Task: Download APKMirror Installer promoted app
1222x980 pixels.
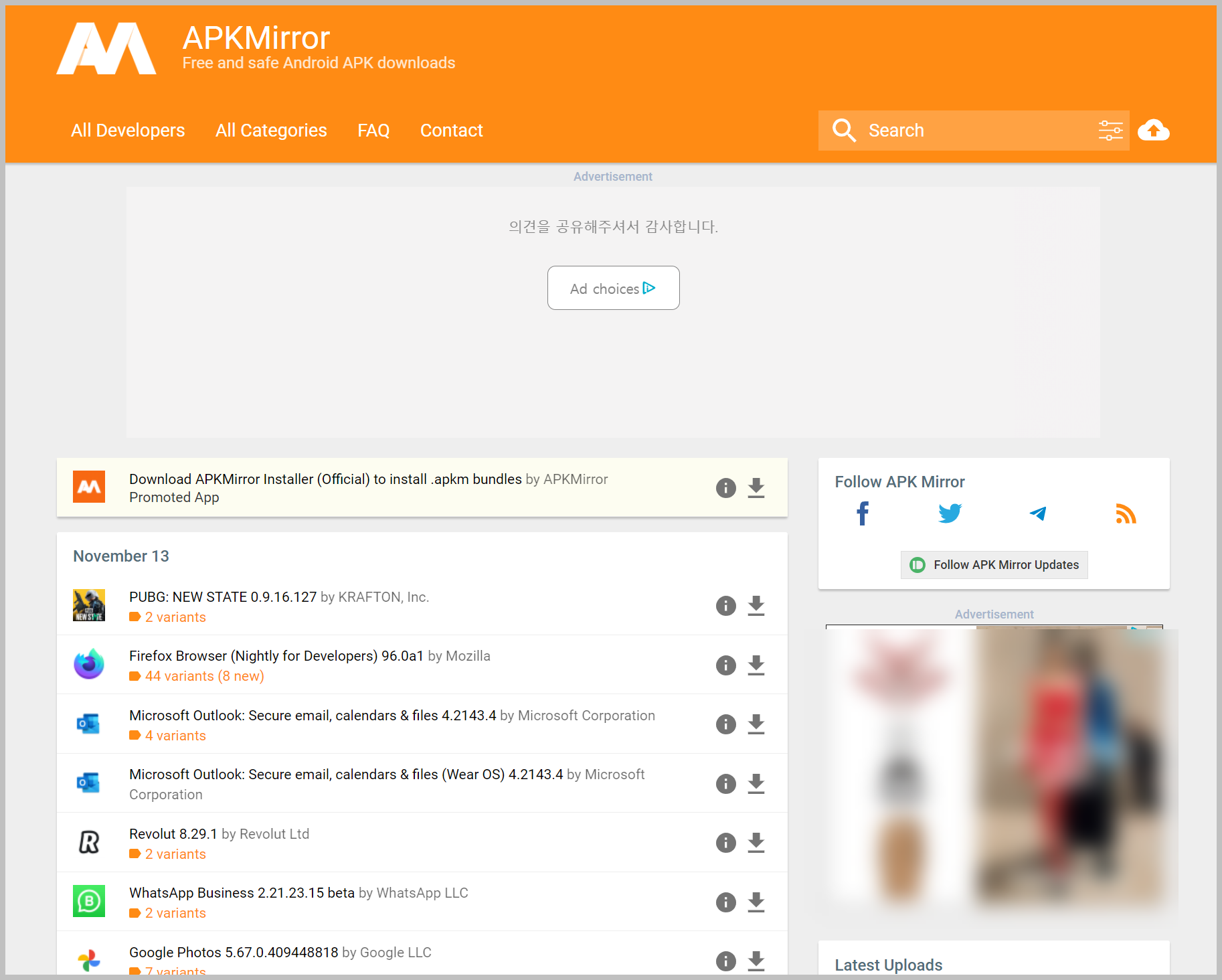Action: click(756, 488)
